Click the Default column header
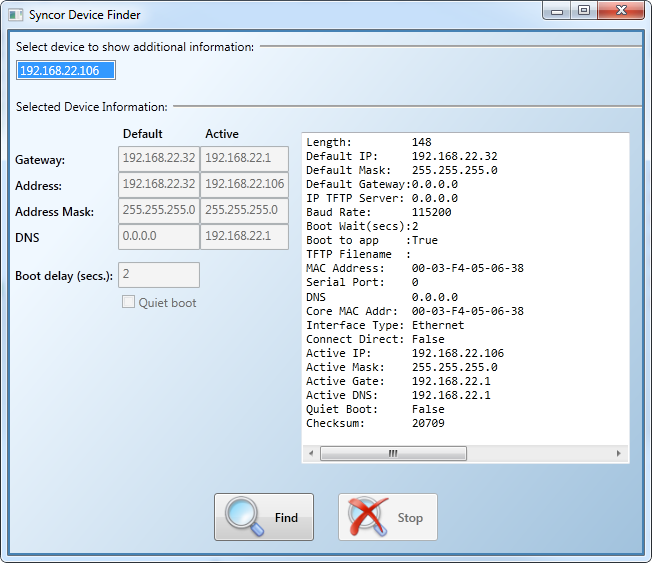The height and width of the screenshot is (563, 652). pos(143,134)
